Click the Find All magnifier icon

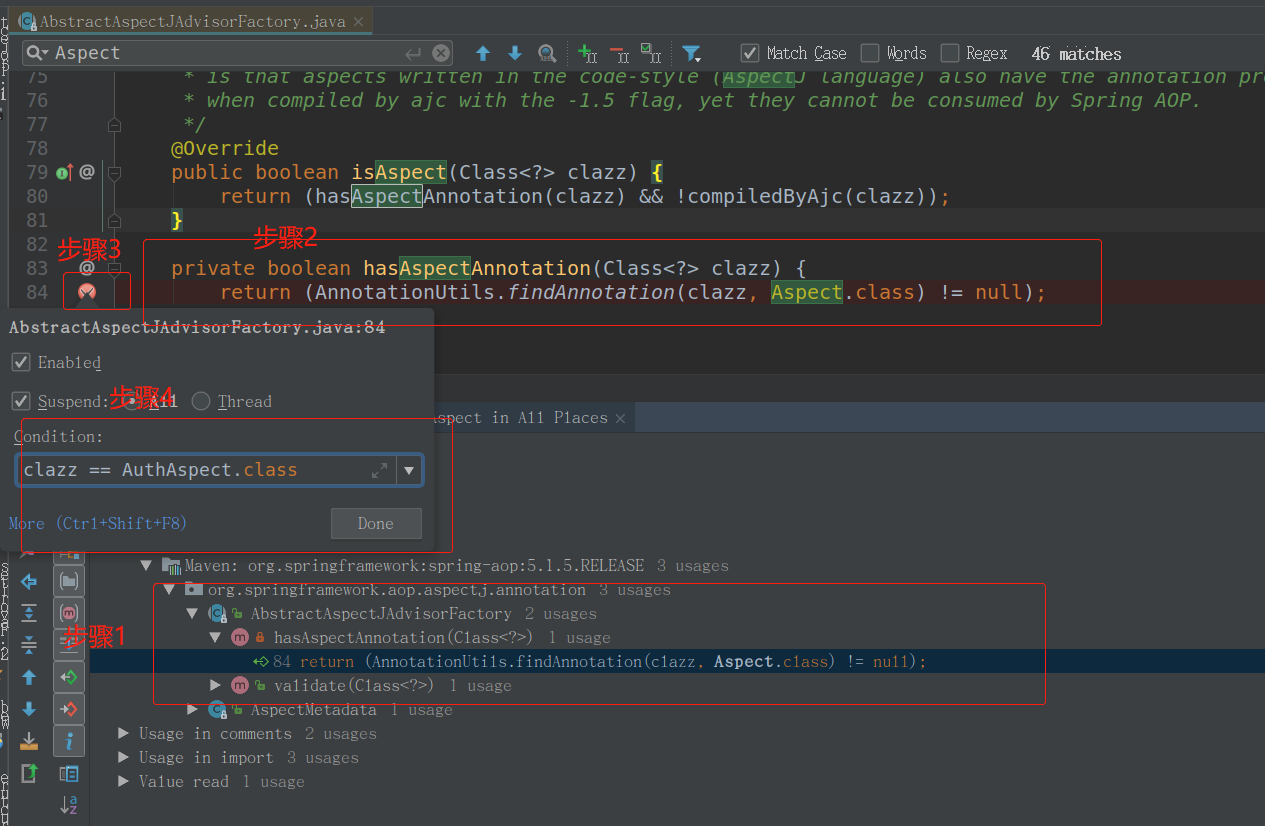[x=547, y=53]
